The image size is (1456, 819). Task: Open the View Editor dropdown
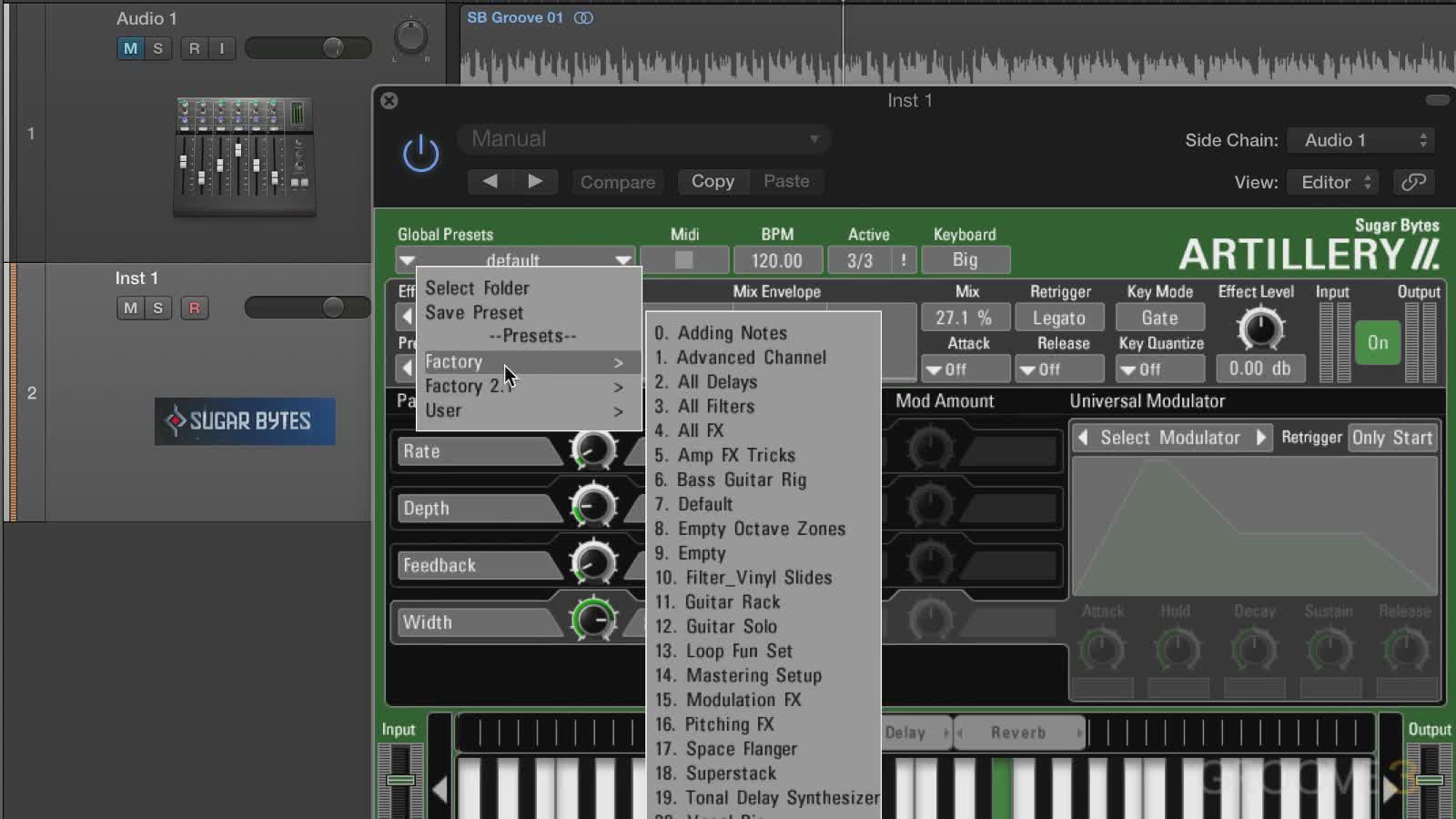pyautogui.click(x=1334, y=182)
